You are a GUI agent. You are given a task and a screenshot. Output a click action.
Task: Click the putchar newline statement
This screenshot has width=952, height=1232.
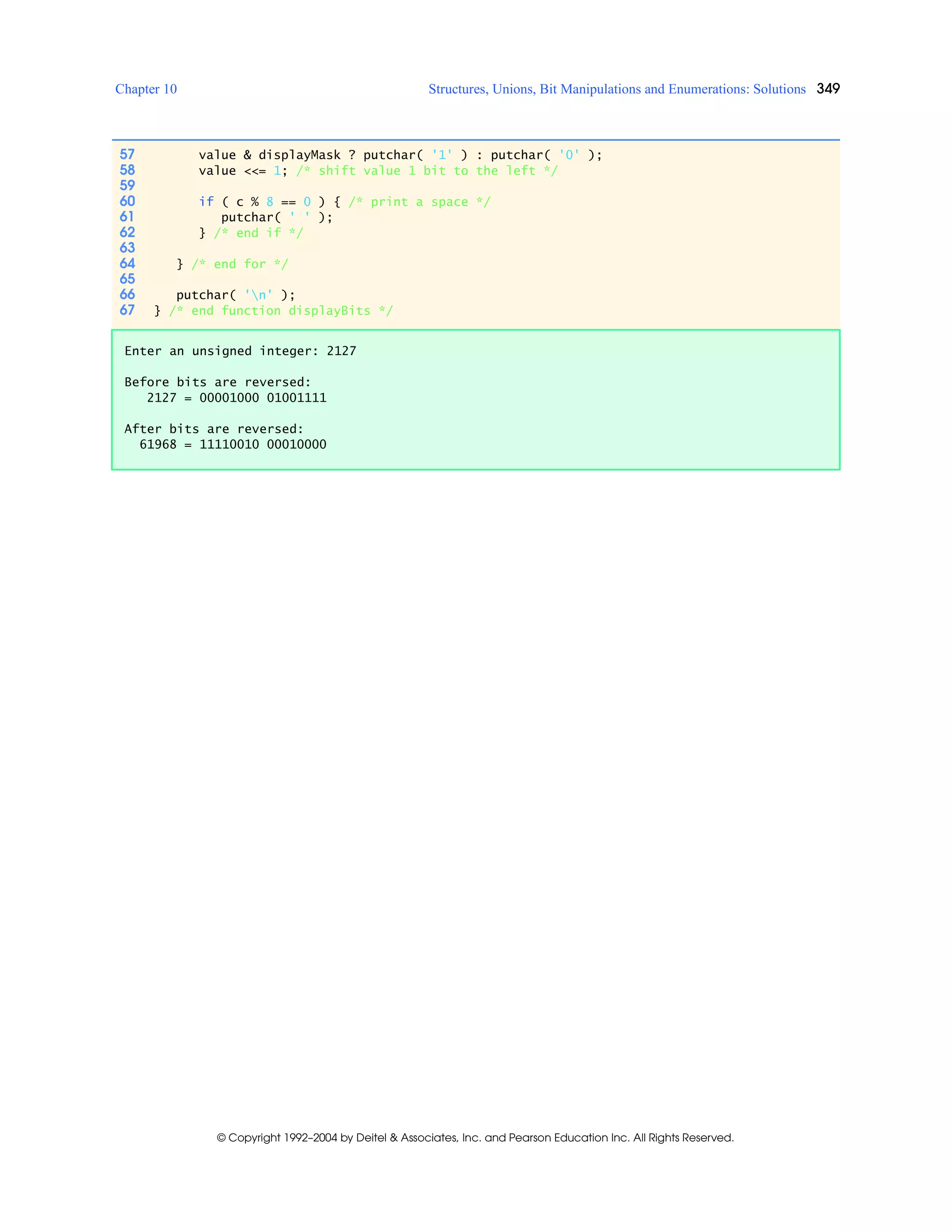[235, 295]
